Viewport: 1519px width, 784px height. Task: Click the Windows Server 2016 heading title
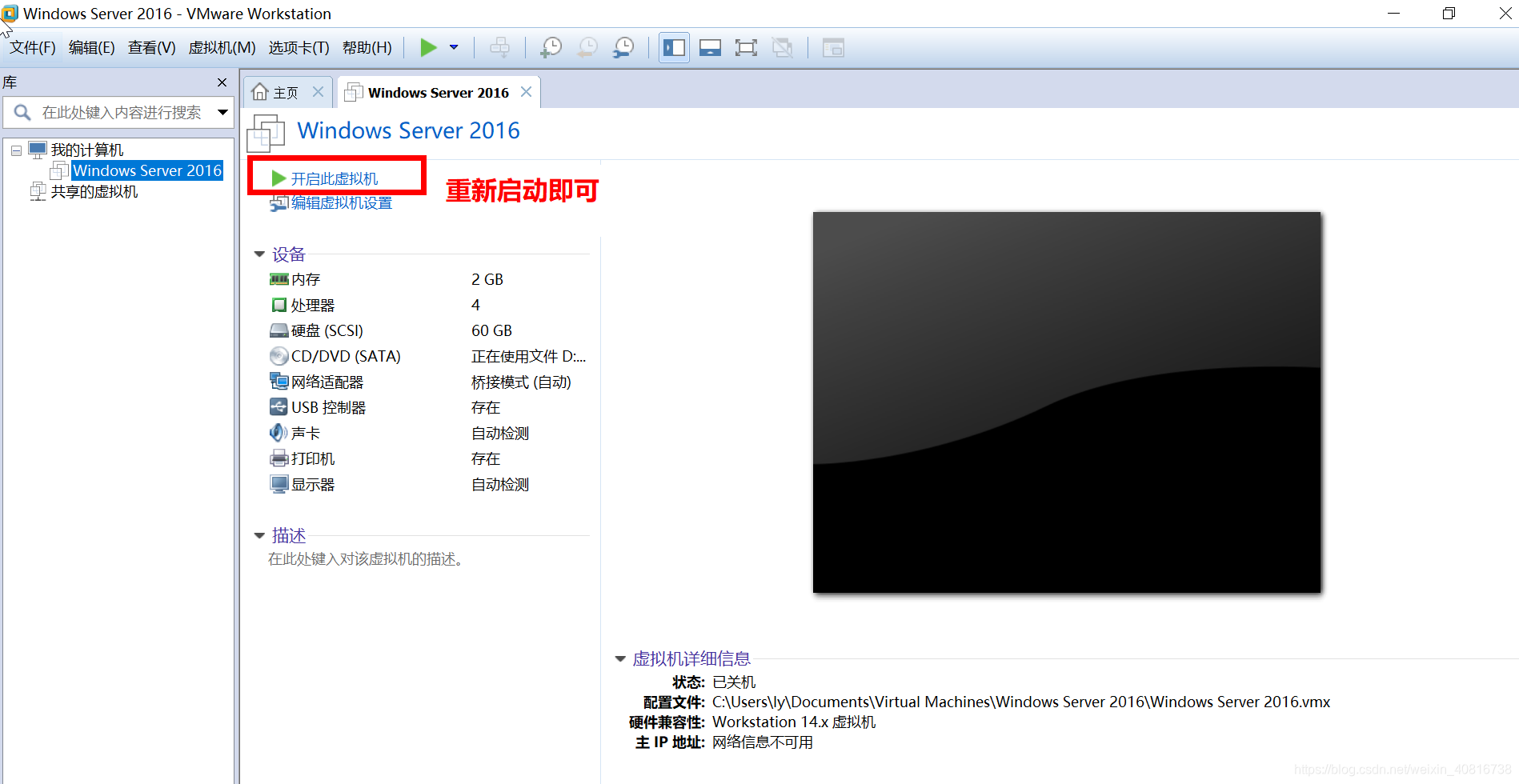pyautogui.click(x=409, y=130)
